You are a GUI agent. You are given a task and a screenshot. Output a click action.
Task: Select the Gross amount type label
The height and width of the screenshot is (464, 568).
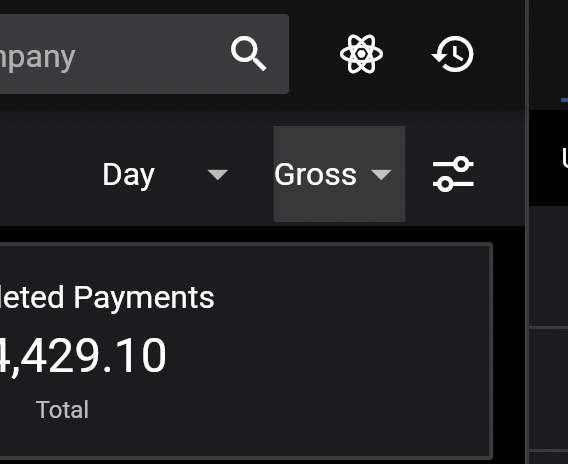click(x=316, y=175)
